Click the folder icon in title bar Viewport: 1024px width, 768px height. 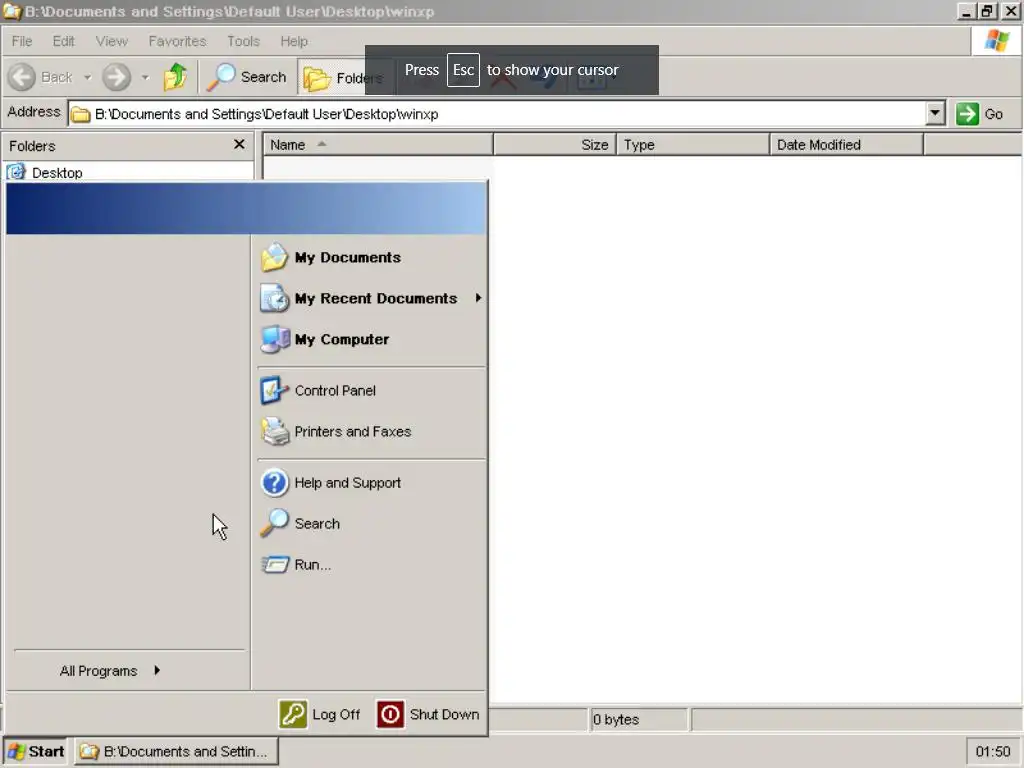(x=12, y=11)
